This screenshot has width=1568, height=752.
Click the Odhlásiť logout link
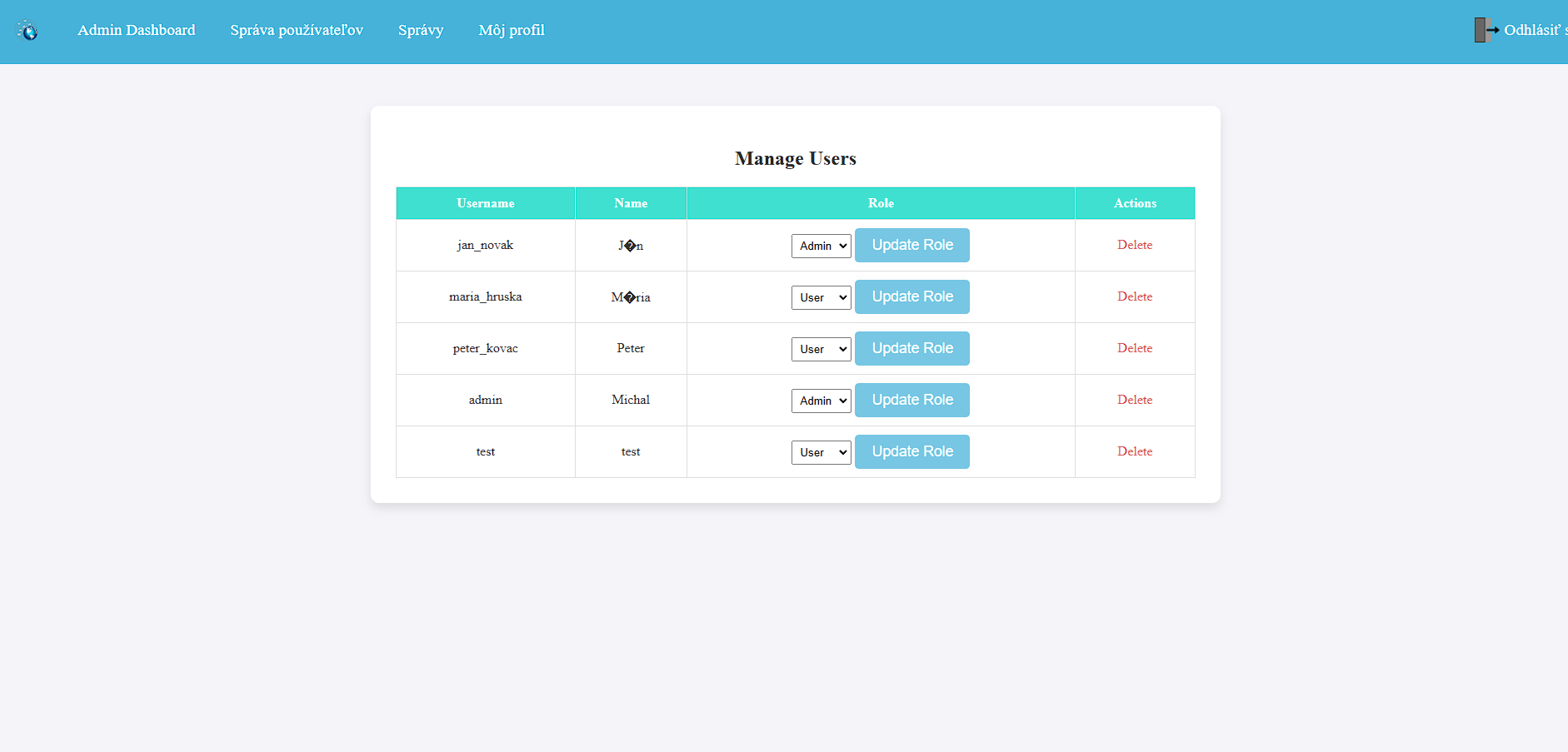coord(1535,30)
